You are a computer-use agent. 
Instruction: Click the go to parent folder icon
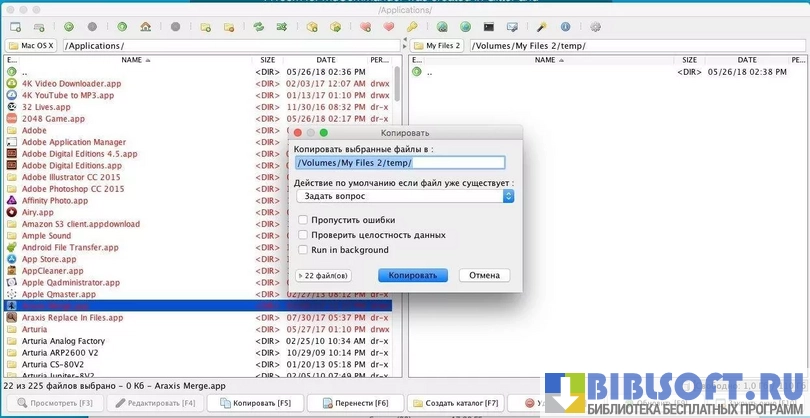[122, 26]
